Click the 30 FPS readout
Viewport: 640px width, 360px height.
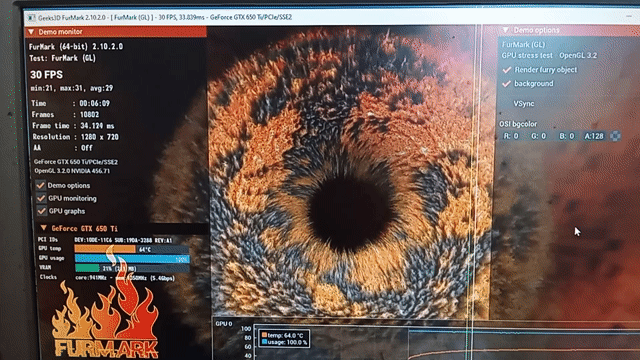[x=47, y=75]
